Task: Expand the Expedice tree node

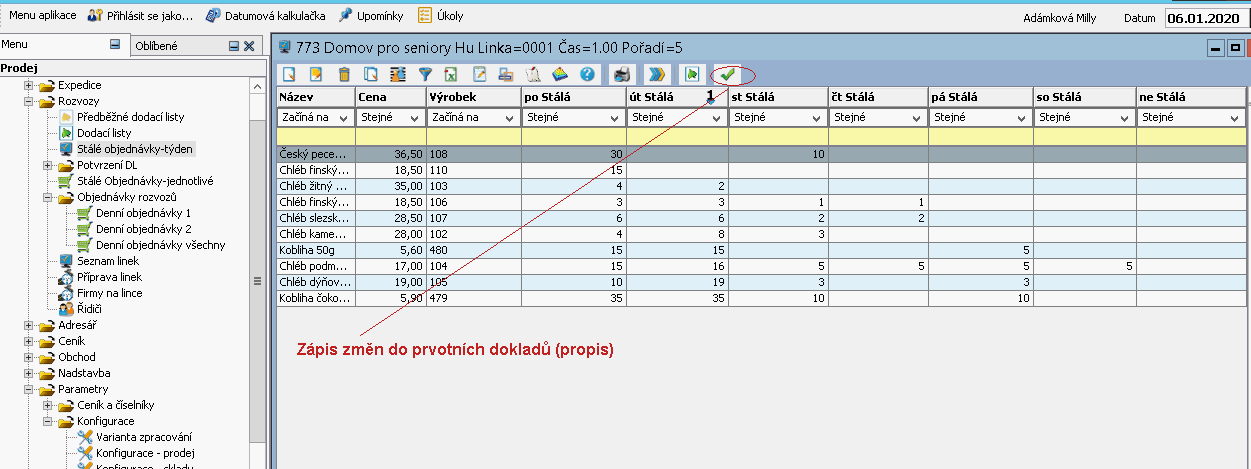Action: click(30, 85)
